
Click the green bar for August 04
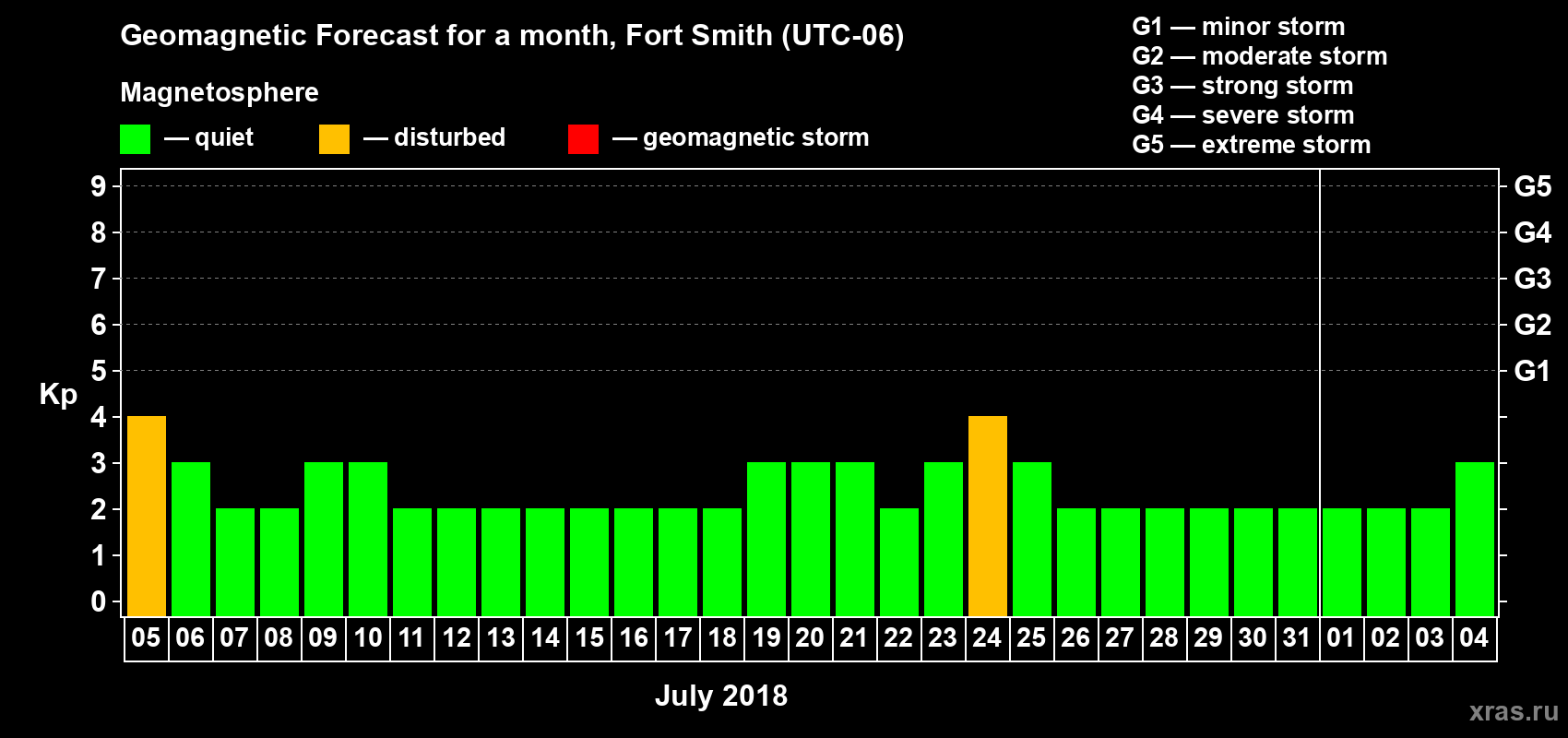1475,539
